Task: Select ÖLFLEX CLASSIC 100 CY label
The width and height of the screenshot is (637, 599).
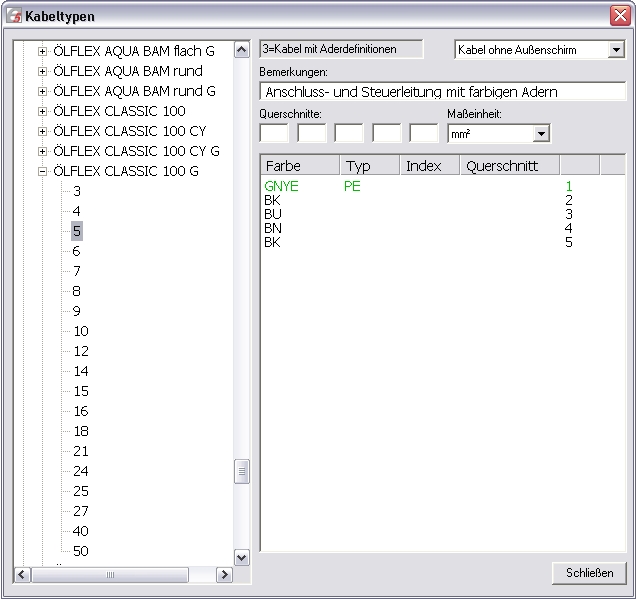Action: click(130, 131)
